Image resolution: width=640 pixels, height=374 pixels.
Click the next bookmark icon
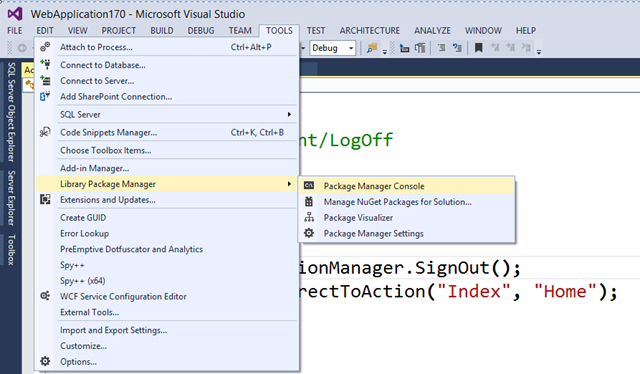511,48
